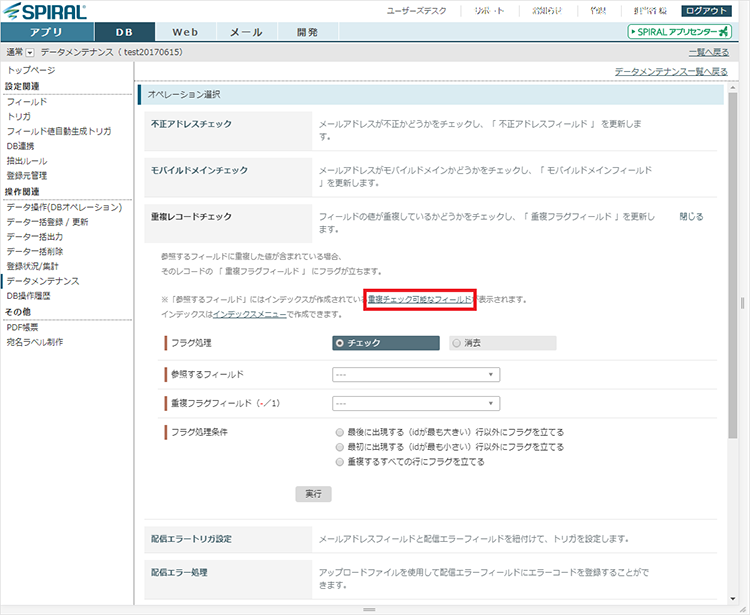This screenshot has height=615, width=750.
Task: Open トップページ in sidebar
Action: 31,70
